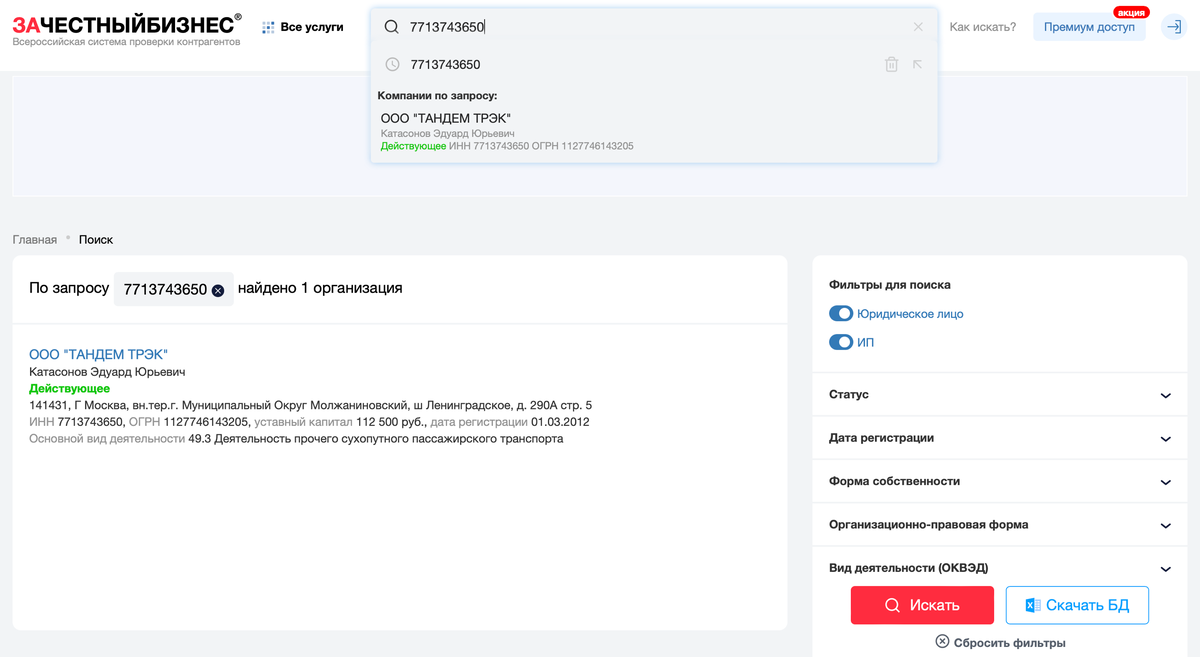This screenshot has height=657, width=1200.
Task: Click the Поиск breadcrumb text
Action: [96, 240]
